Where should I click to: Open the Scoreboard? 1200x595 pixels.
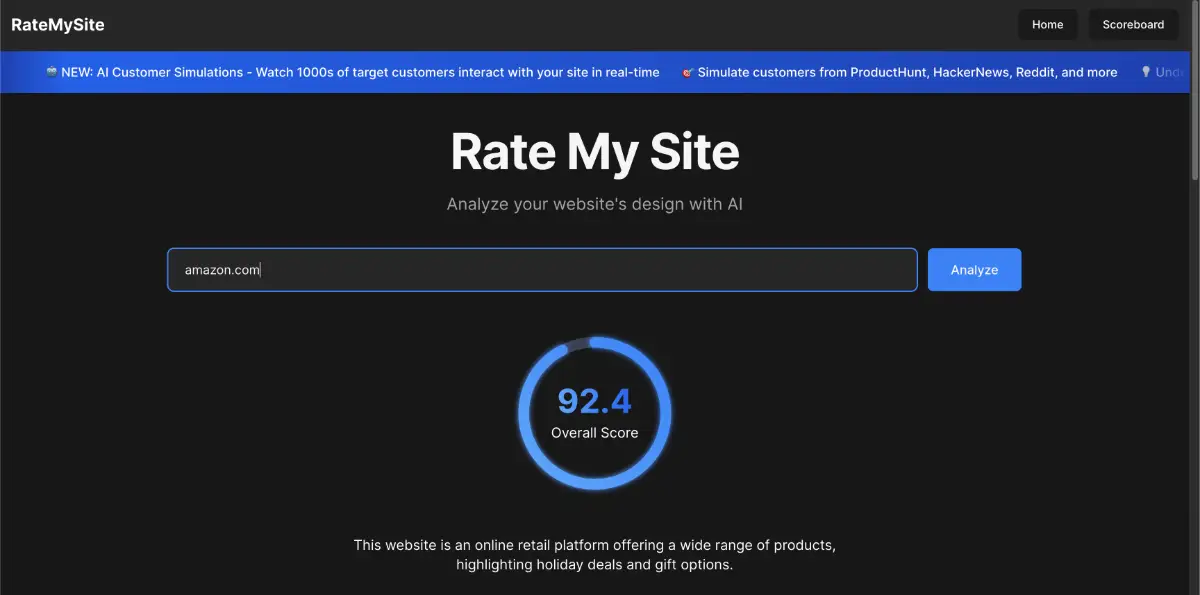pyautogui.click(x=1133, y=24)
